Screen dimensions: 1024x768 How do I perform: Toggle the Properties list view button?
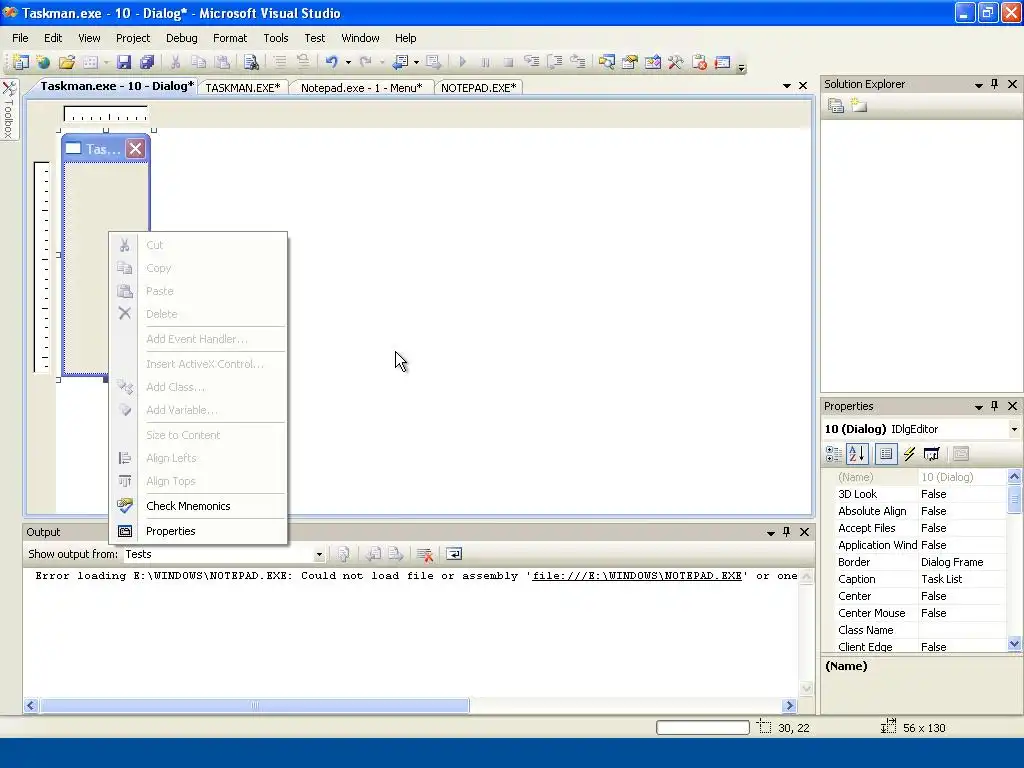click(886, 454)
